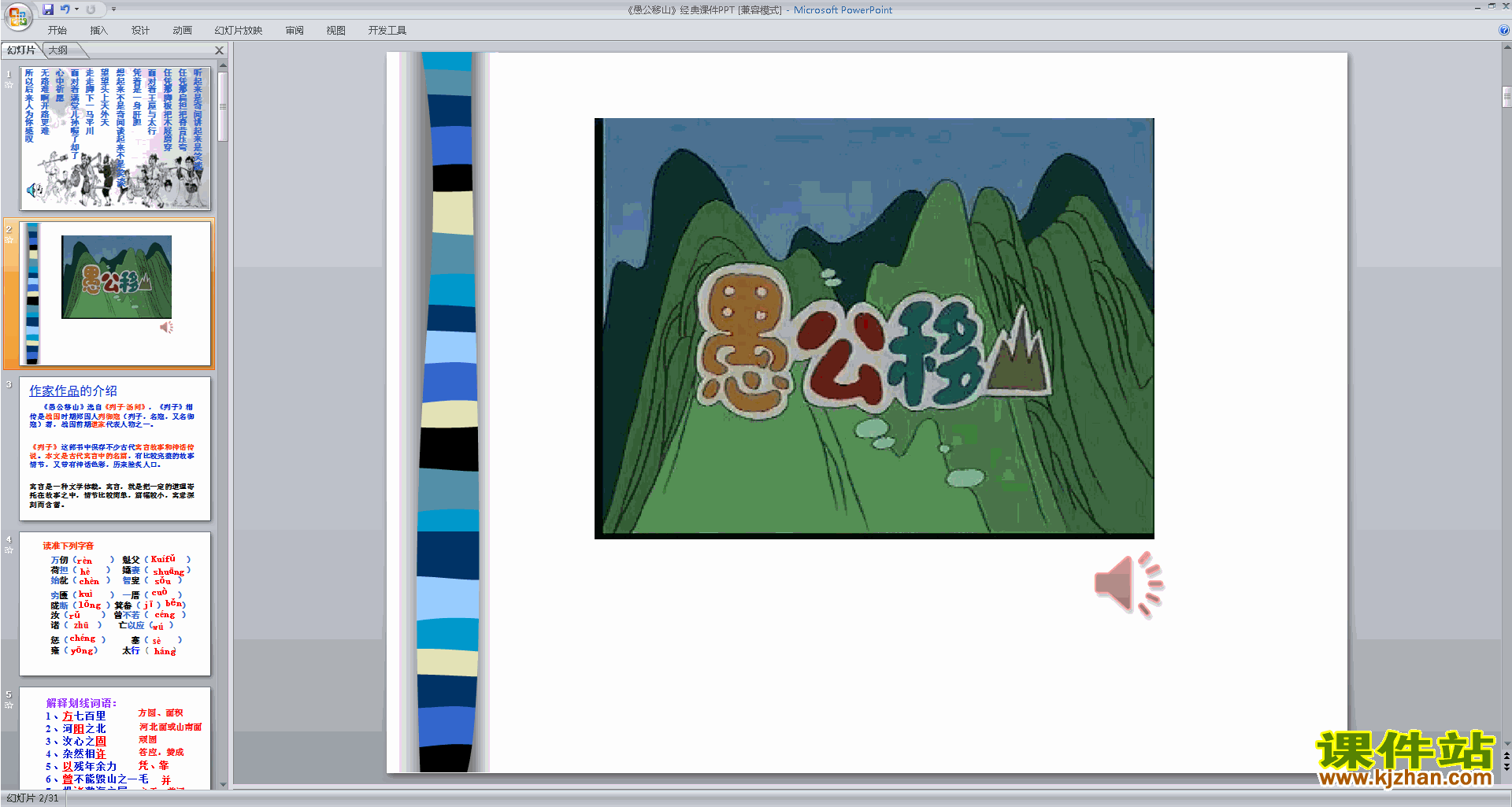Screen dimensions: 1512x807
Task: Go to previous slide double-arrow button
Action: 1506,755
